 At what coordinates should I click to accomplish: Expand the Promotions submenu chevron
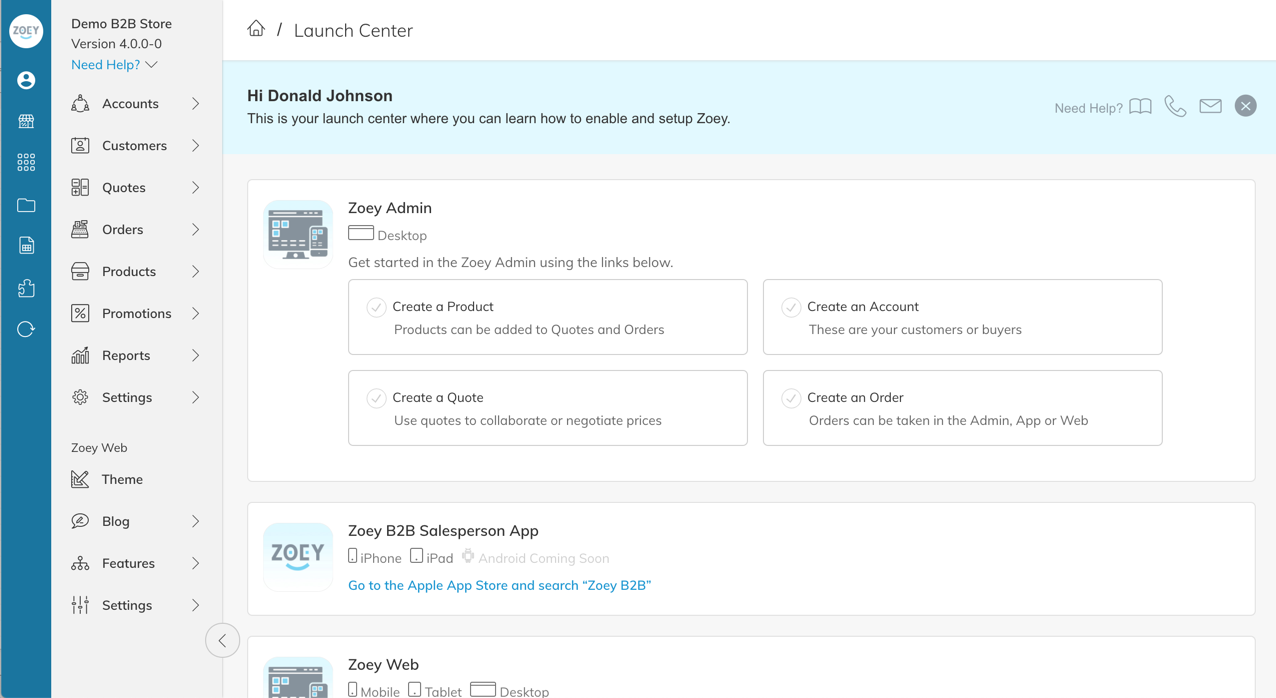click(195, 313)
